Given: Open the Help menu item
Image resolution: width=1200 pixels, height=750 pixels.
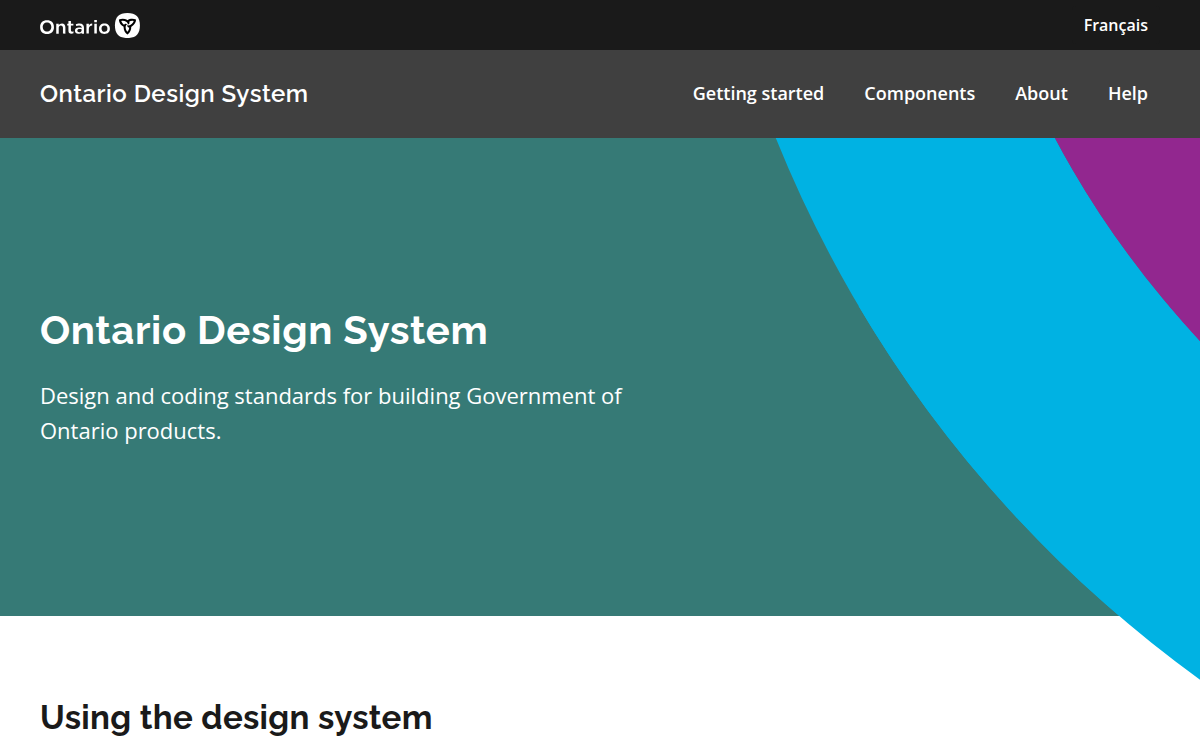Looking at the screenshot, I should 1127,94.
